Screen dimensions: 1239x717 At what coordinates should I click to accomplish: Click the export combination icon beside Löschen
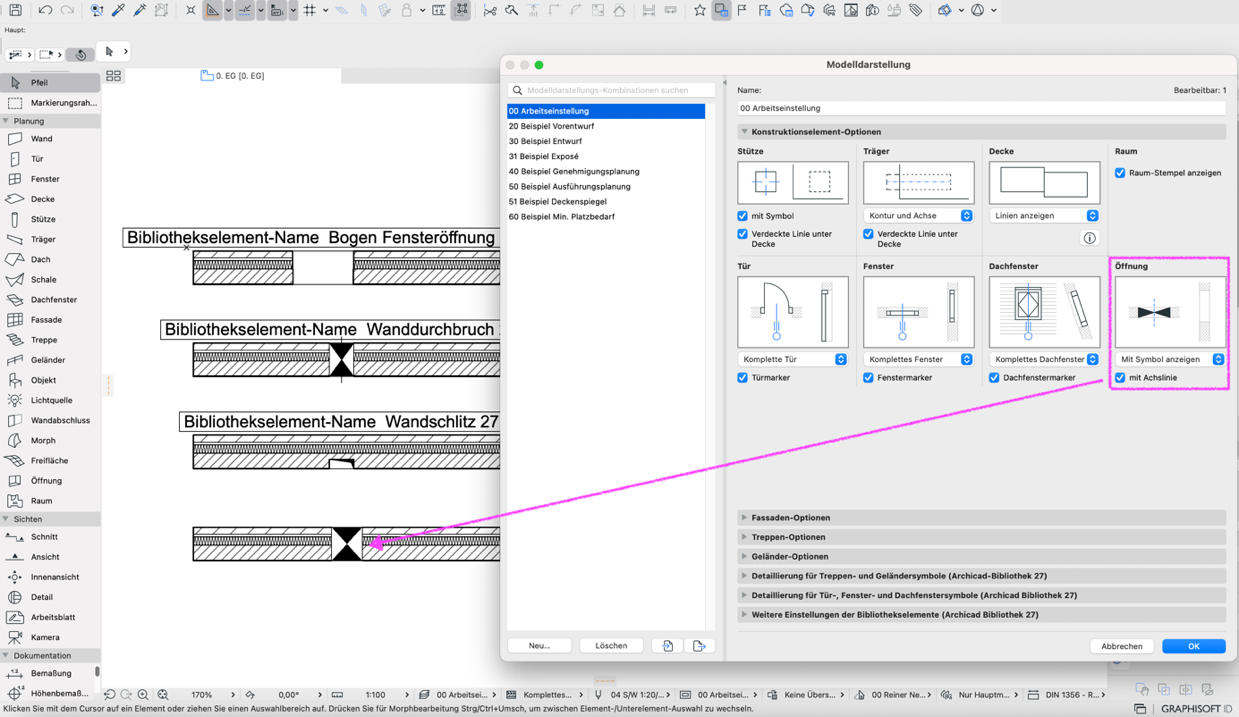pyautogui.click(x=700, y=646)
